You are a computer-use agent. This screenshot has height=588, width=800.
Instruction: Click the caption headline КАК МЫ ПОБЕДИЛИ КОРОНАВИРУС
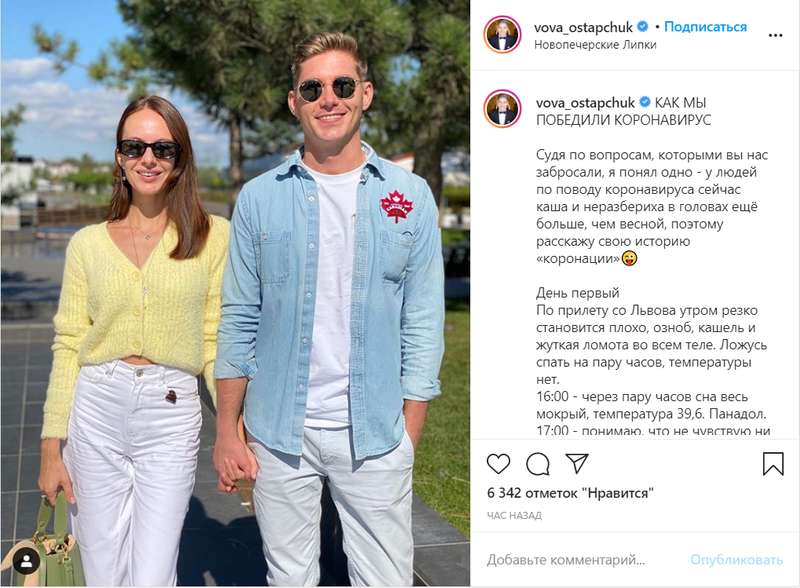[620, 111]
